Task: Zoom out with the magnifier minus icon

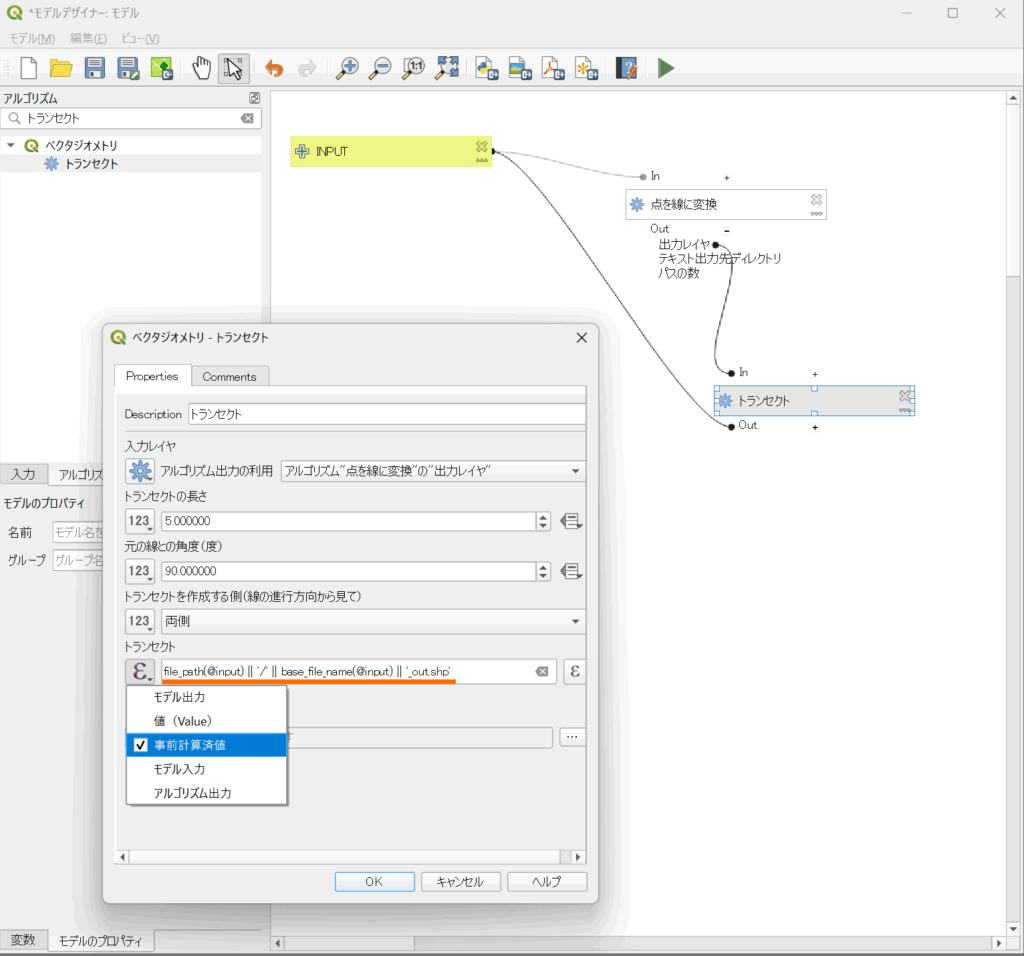Action: pyautogui.click(x=380, y=68)
